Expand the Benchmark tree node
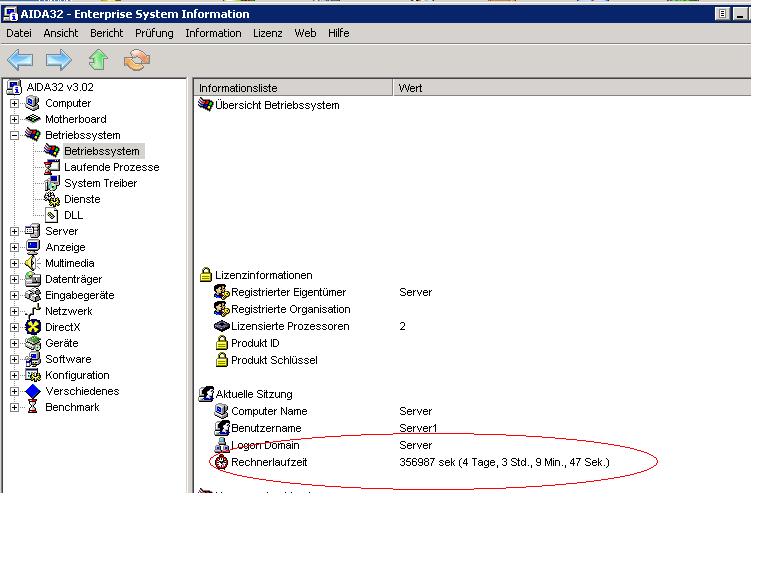768x576 pixels. point(14,407)
